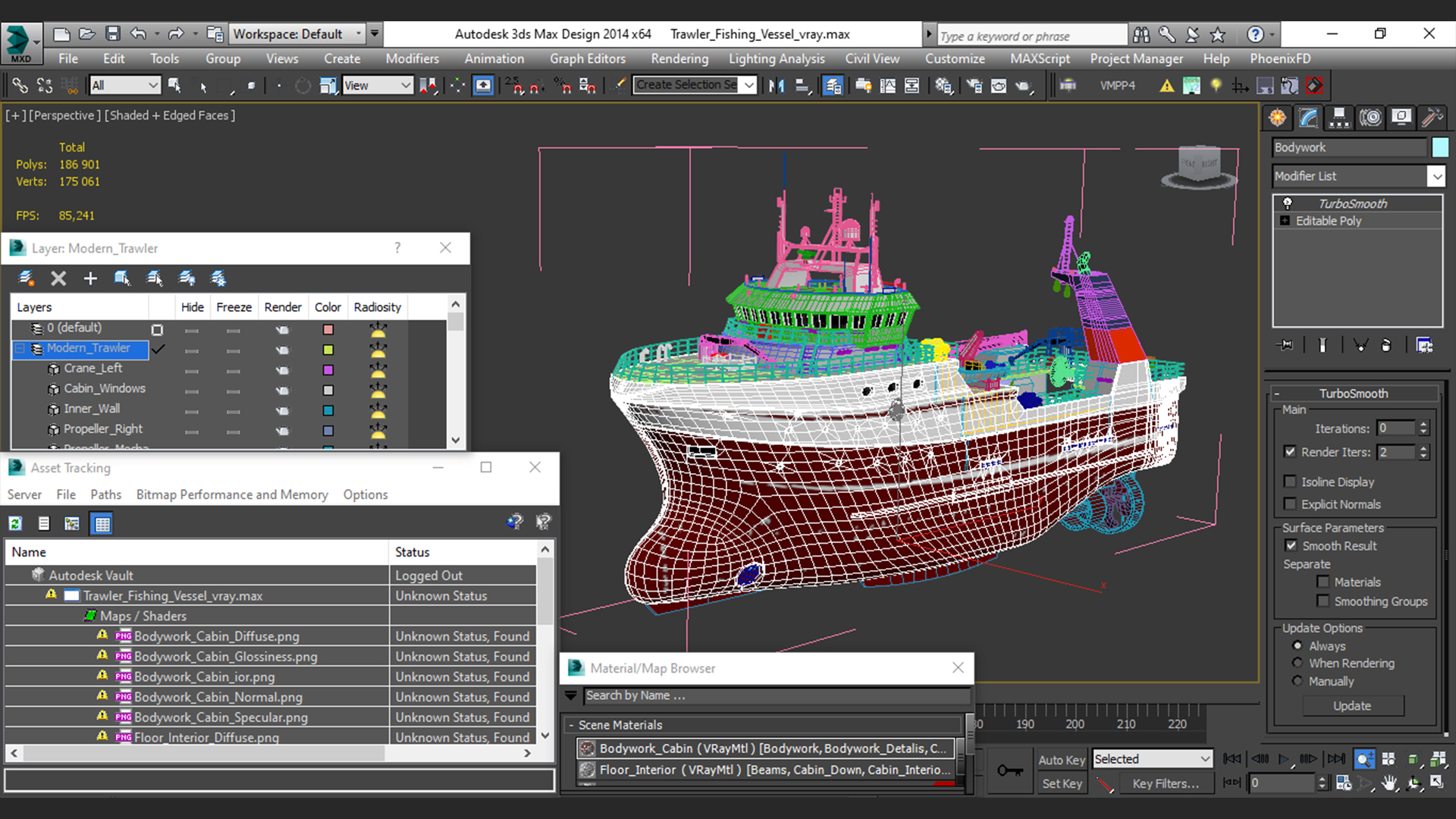
Task: Collapse the Modern_Trawler layer tree
Action: point(20,348)
